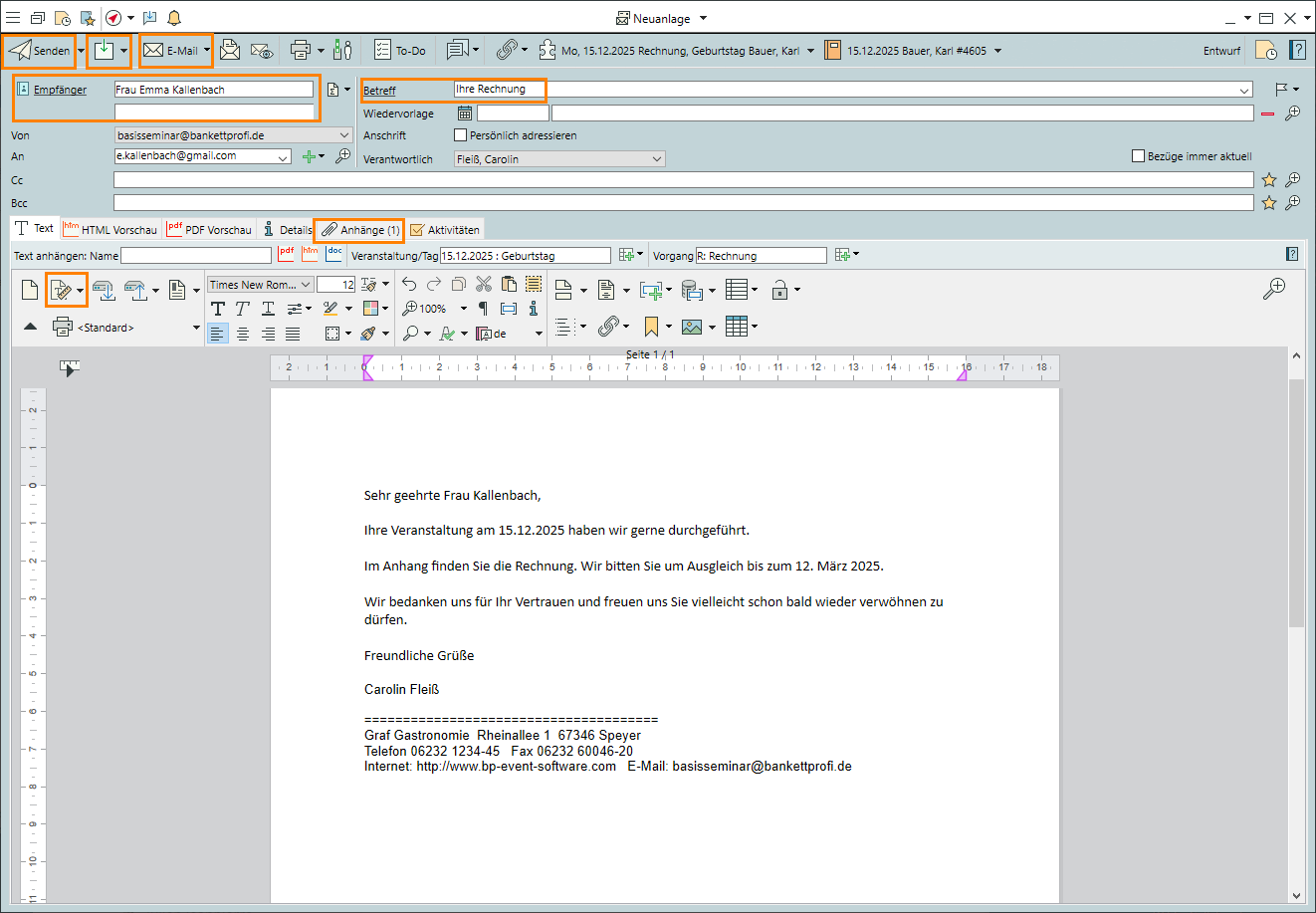Open the Wiedervorlage calendar icon

[x=465, y=114]
